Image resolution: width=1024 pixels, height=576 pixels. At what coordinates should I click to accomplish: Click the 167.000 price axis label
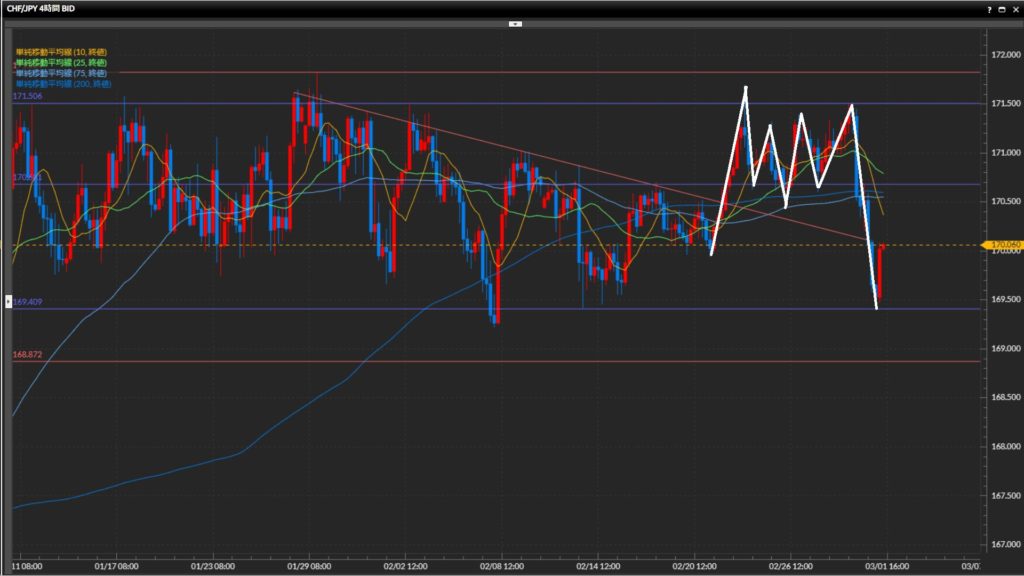point(1003,544)
